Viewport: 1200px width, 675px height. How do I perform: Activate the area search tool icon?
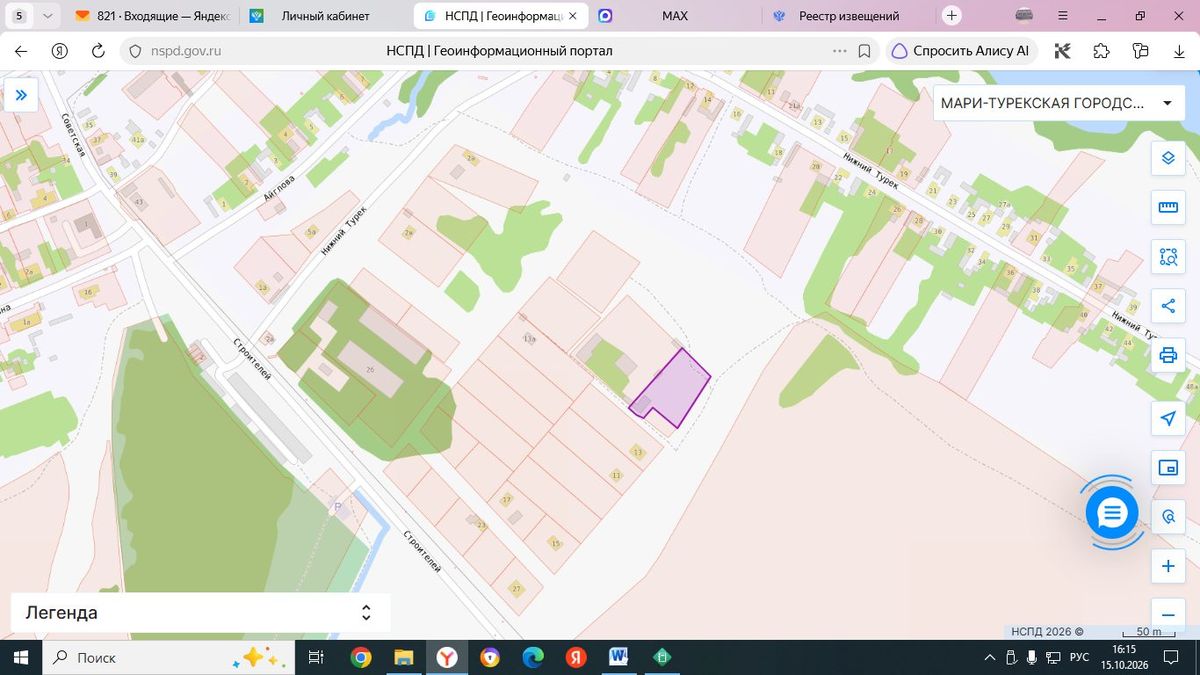(1167, 257)
